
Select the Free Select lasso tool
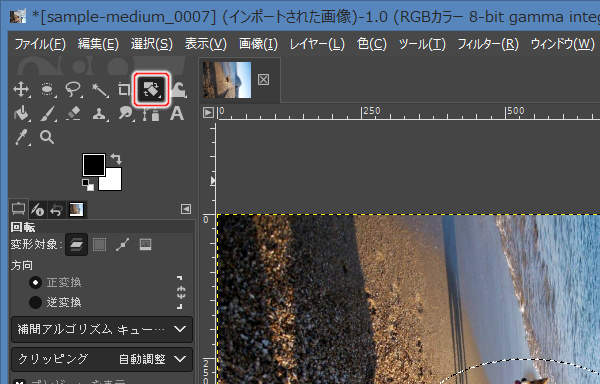coord(73,90)
